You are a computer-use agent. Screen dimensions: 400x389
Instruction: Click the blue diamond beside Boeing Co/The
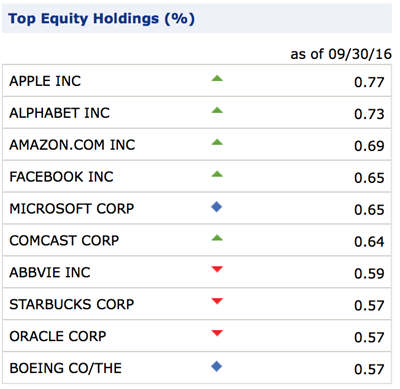pos(217,367)
